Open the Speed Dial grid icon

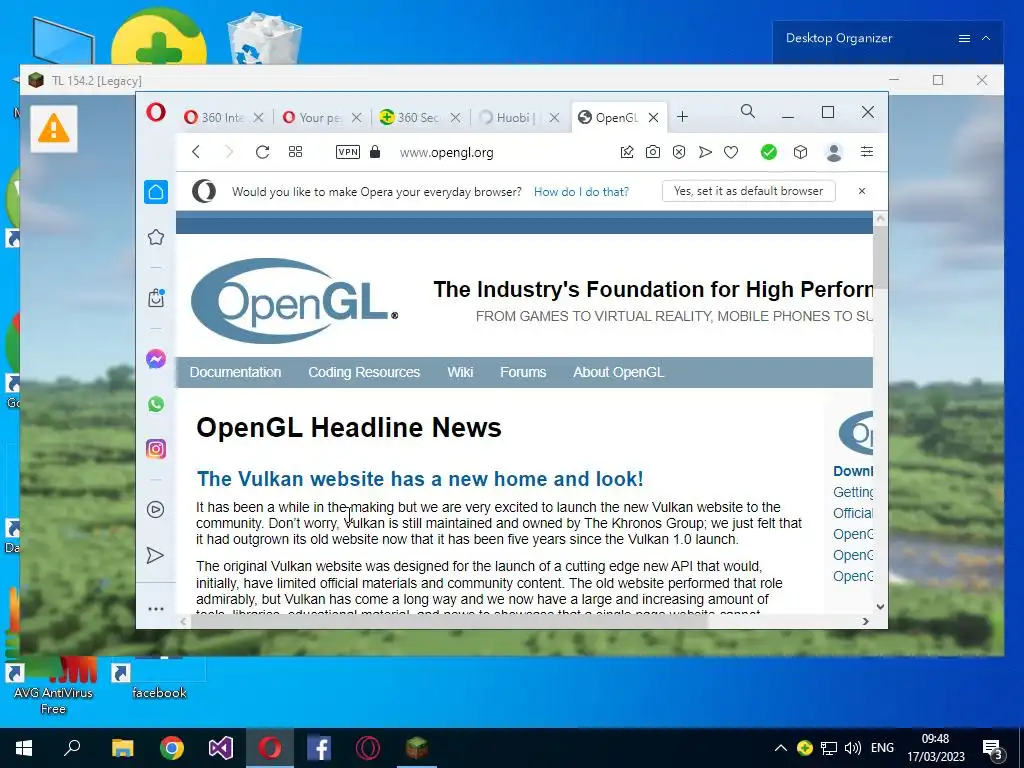pyautogui.click(x=295, y=152)
